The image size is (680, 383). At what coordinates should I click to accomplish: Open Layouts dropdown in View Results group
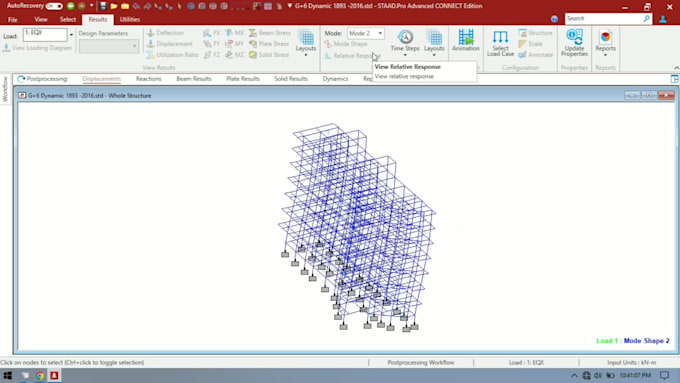(x=306, y=43)
